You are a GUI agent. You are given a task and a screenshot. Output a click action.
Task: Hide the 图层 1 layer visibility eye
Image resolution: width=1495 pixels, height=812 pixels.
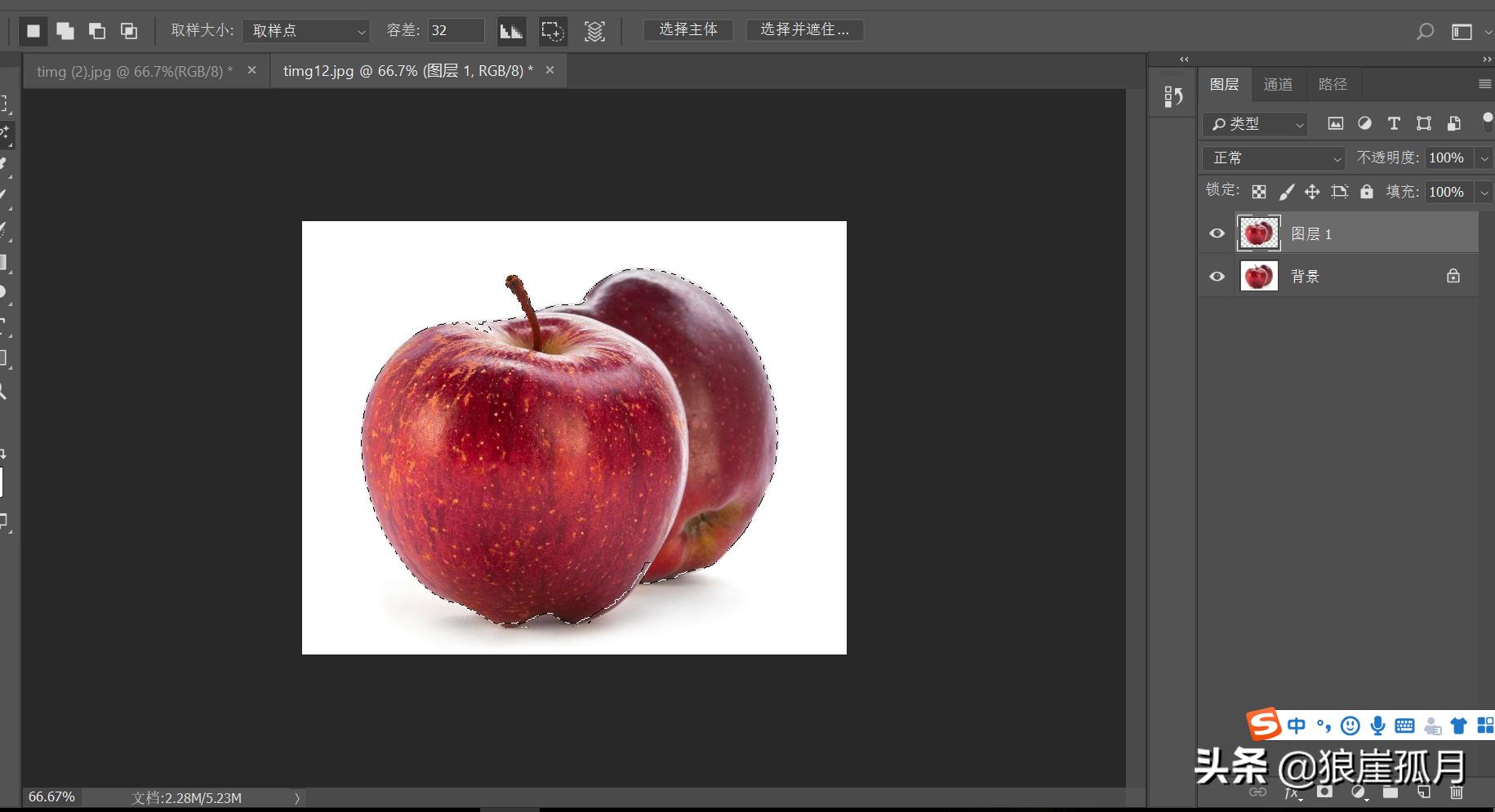pos(1216,233)
